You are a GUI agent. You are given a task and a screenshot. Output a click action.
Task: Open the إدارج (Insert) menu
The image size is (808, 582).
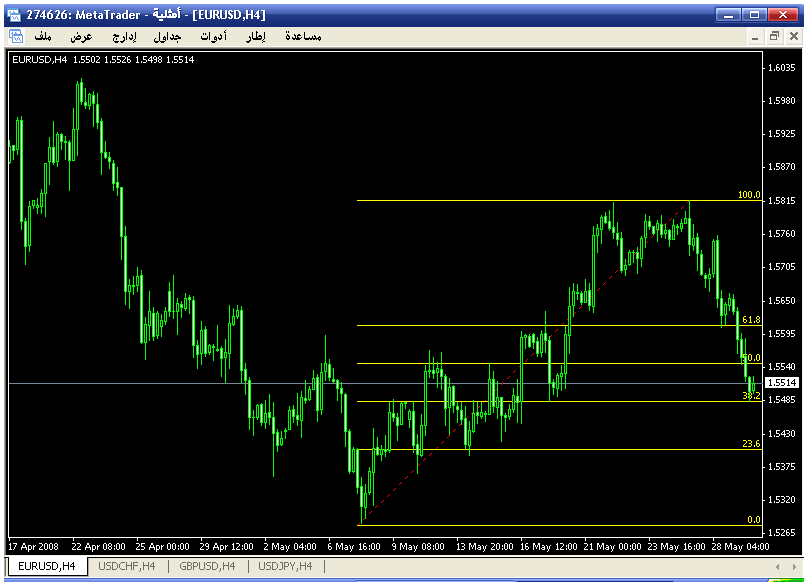coord(124,37)
